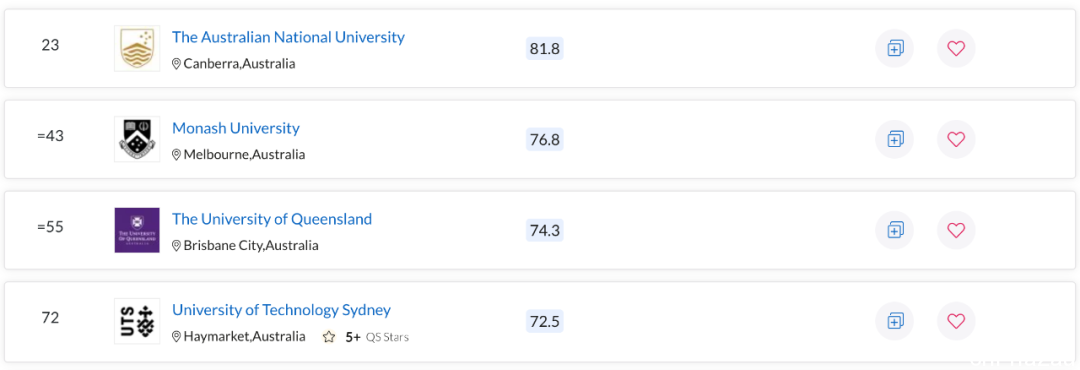Image resolution: width=1080 pixels, height=370 pixels.
Task: Click the Australian National University crest logo
Action: (x=137, y=48)
